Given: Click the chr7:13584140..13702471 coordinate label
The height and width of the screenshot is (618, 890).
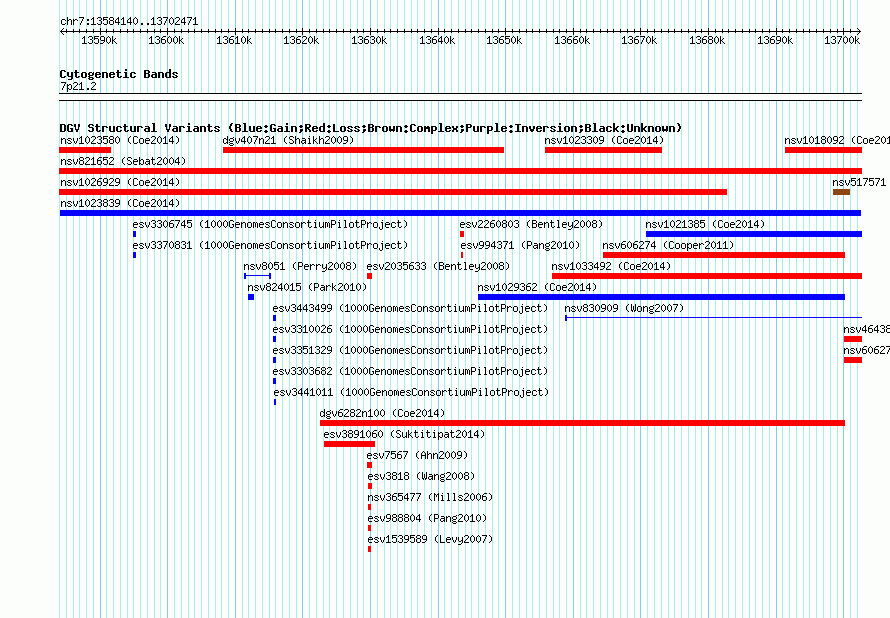Looking at the screenshot, I should (129, 22).
